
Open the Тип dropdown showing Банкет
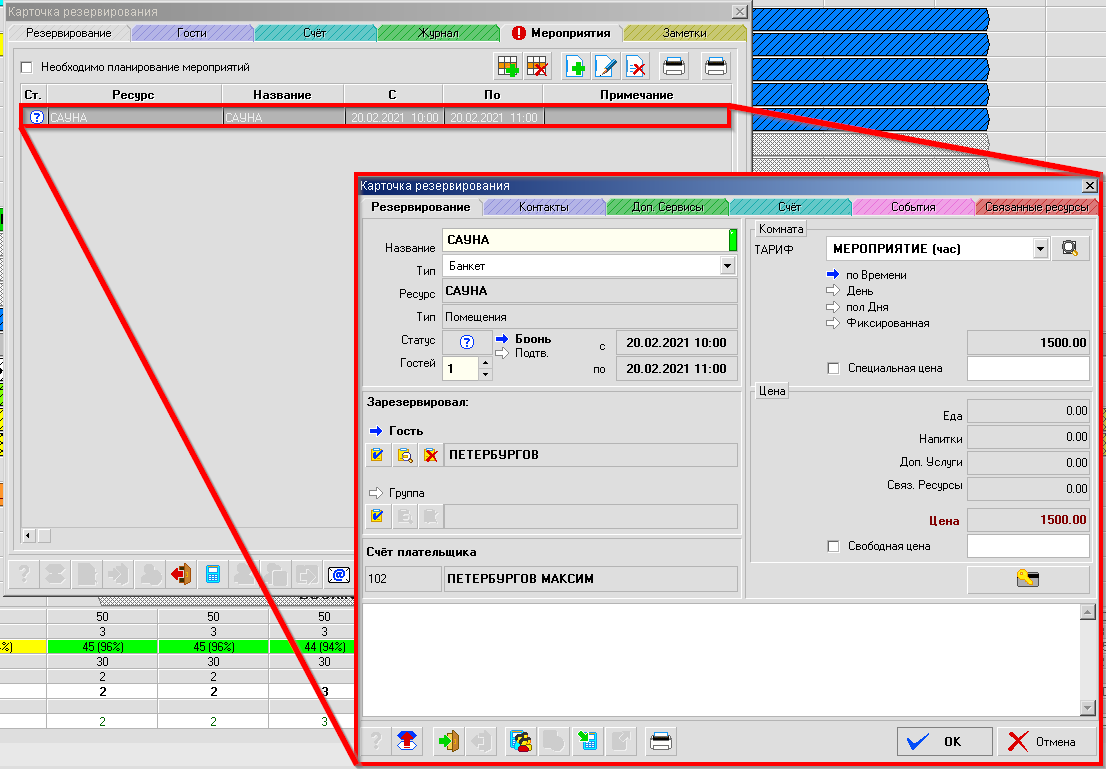[727, 267]
